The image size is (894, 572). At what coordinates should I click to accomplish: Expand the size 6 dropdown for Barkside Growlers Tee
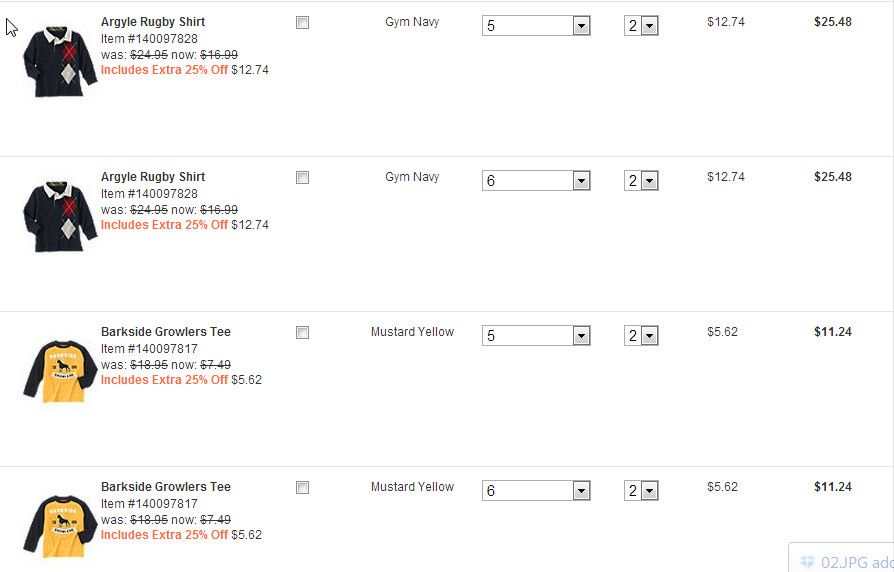point(536,491)
